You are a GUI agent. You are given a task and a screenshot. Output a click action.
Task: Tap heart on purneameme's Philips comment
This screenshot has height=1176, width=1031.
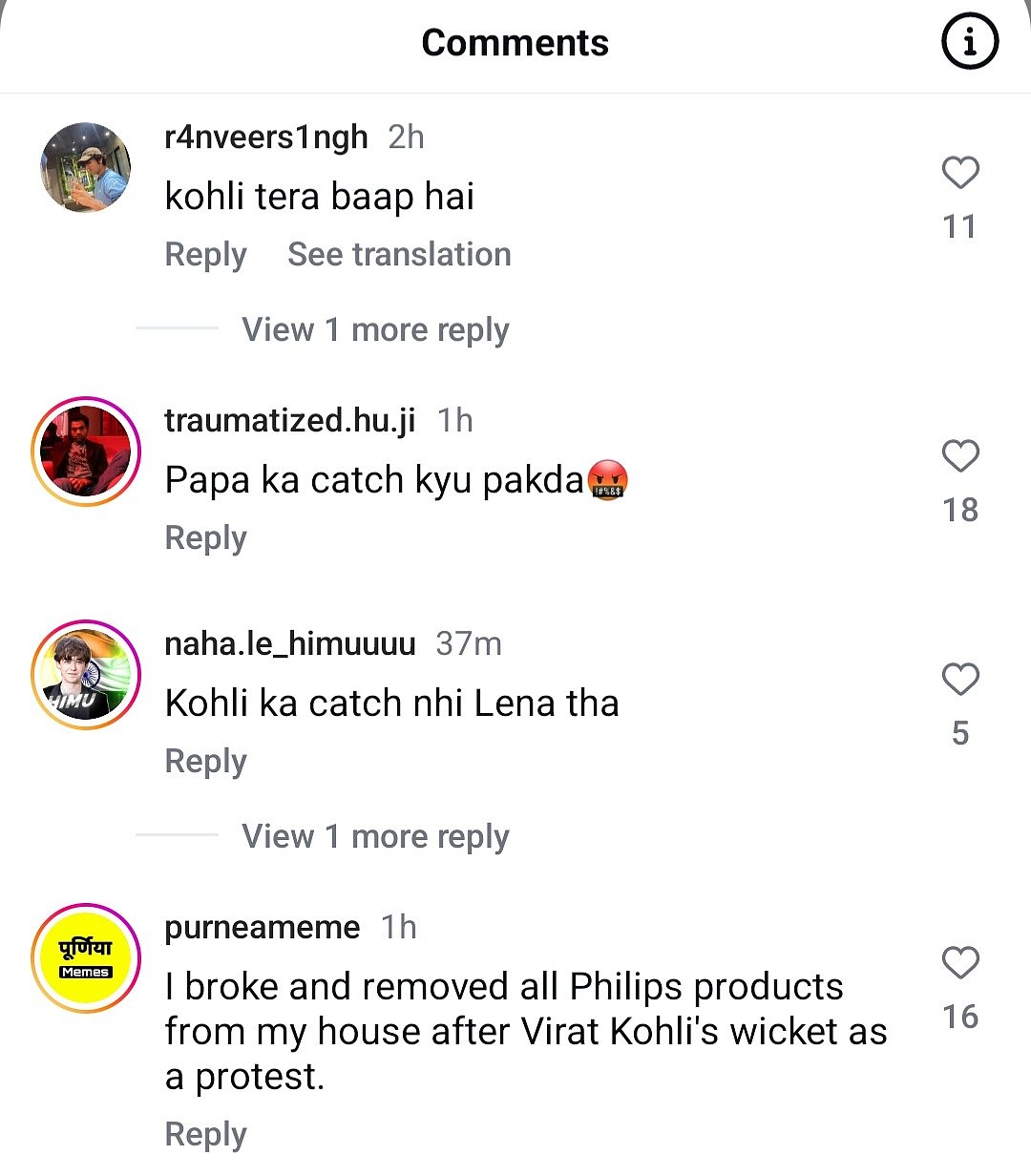(960, 963)
